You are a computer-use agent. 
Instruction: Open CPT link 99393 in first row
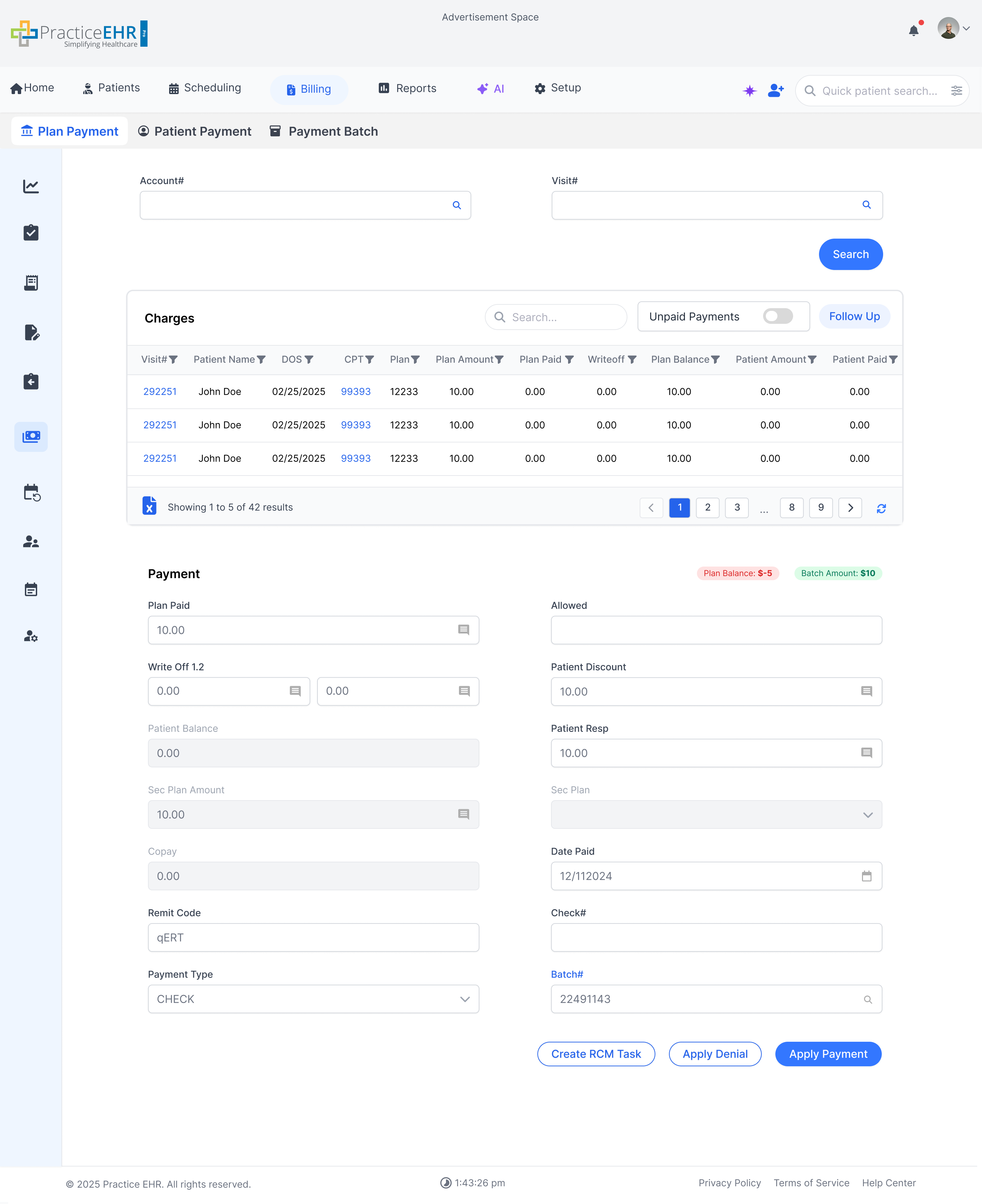pos(355,391)
